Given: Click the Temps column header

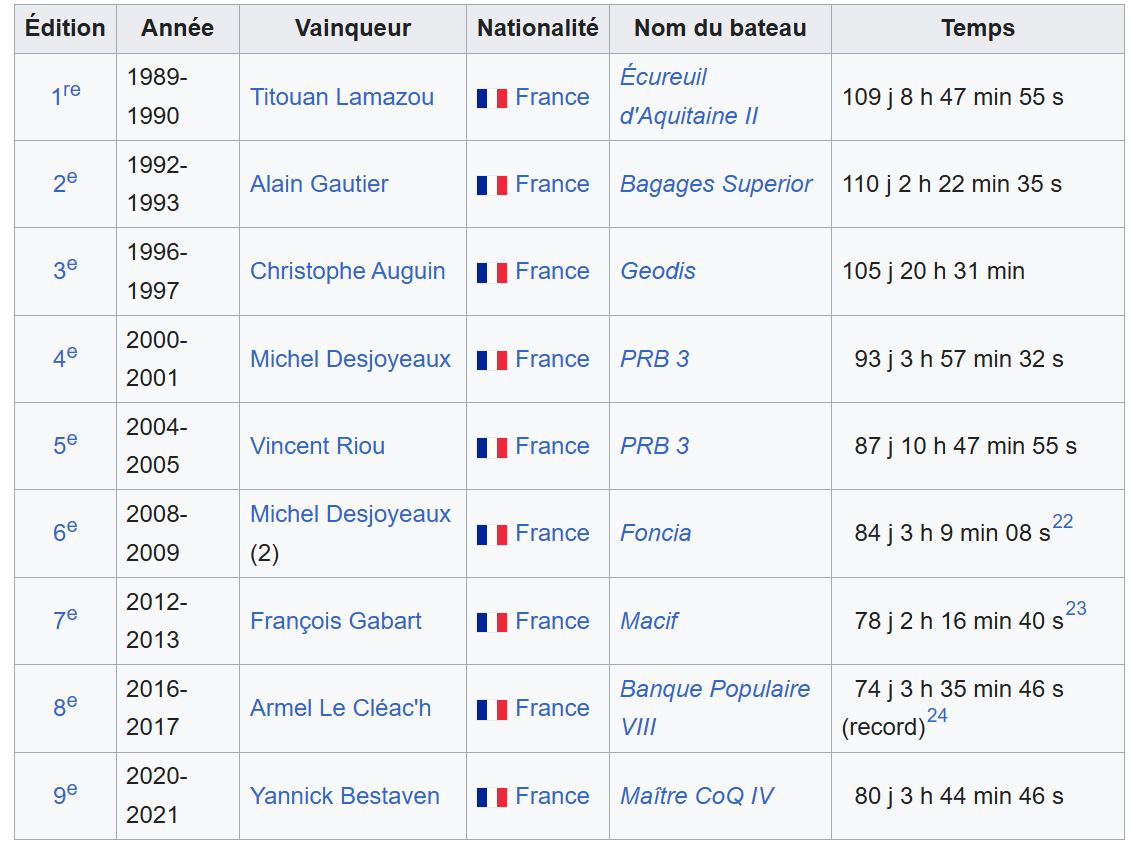Looking at the screenshot, I should coord(977,28).
